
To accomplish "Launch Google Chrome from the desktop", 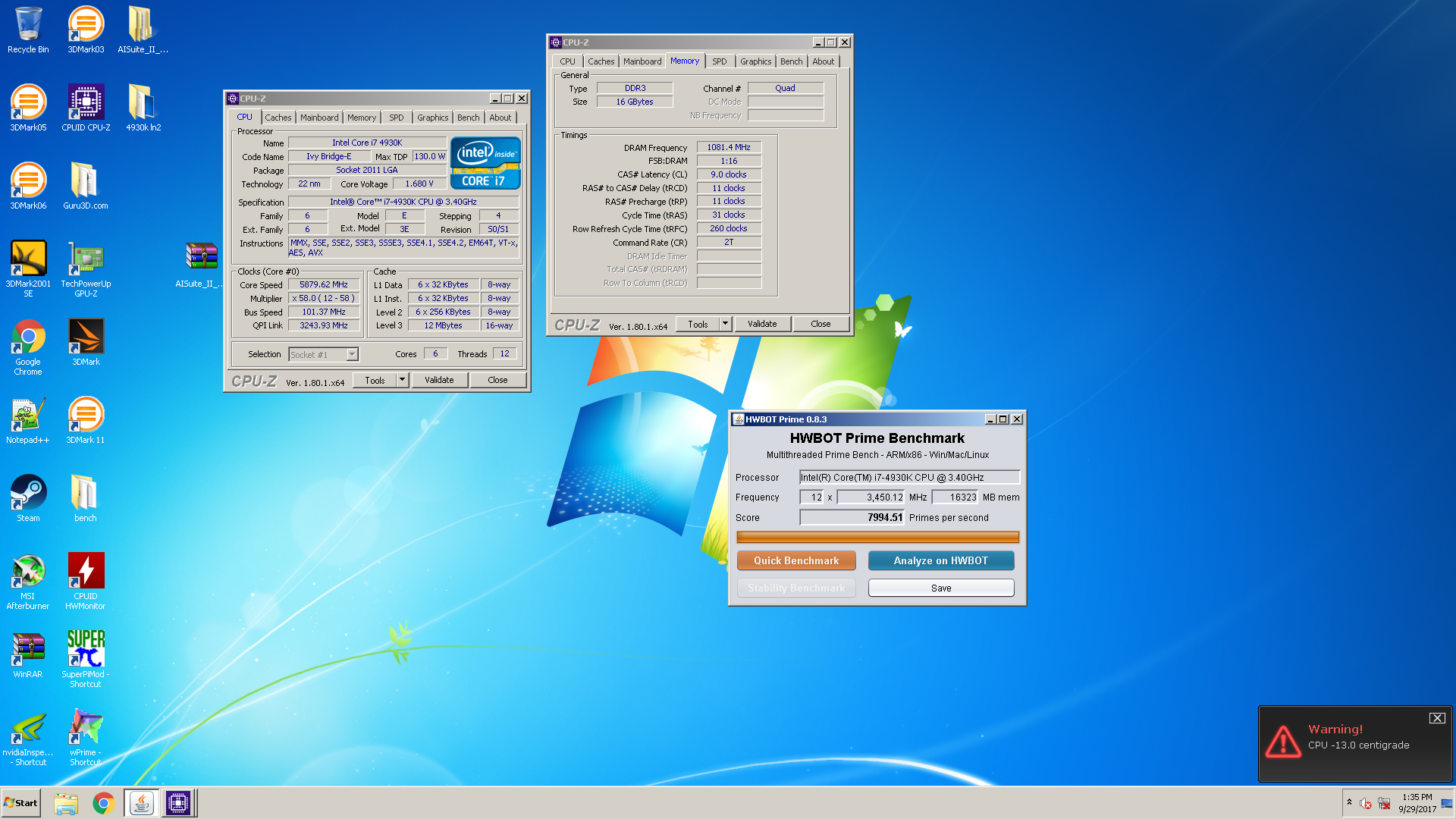I will tap(28, 347).
